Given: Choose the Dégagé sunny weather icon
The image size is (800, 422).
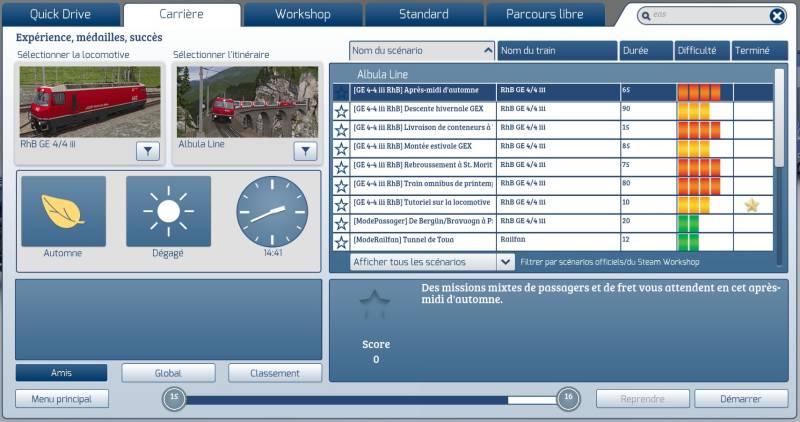Looking at the screenshot, I should coord(168,211).
